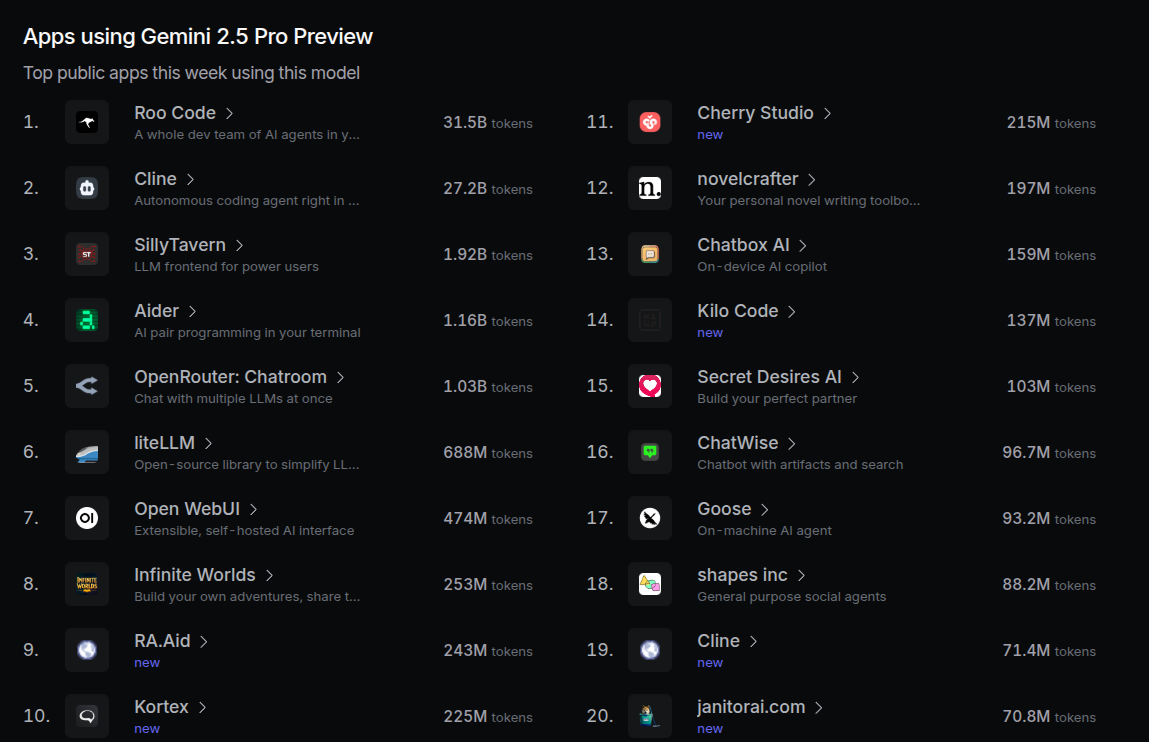Screen dimensions: 1149x742
Task: Click the Secret Desires AI heart icon
Action: (650, 386)
